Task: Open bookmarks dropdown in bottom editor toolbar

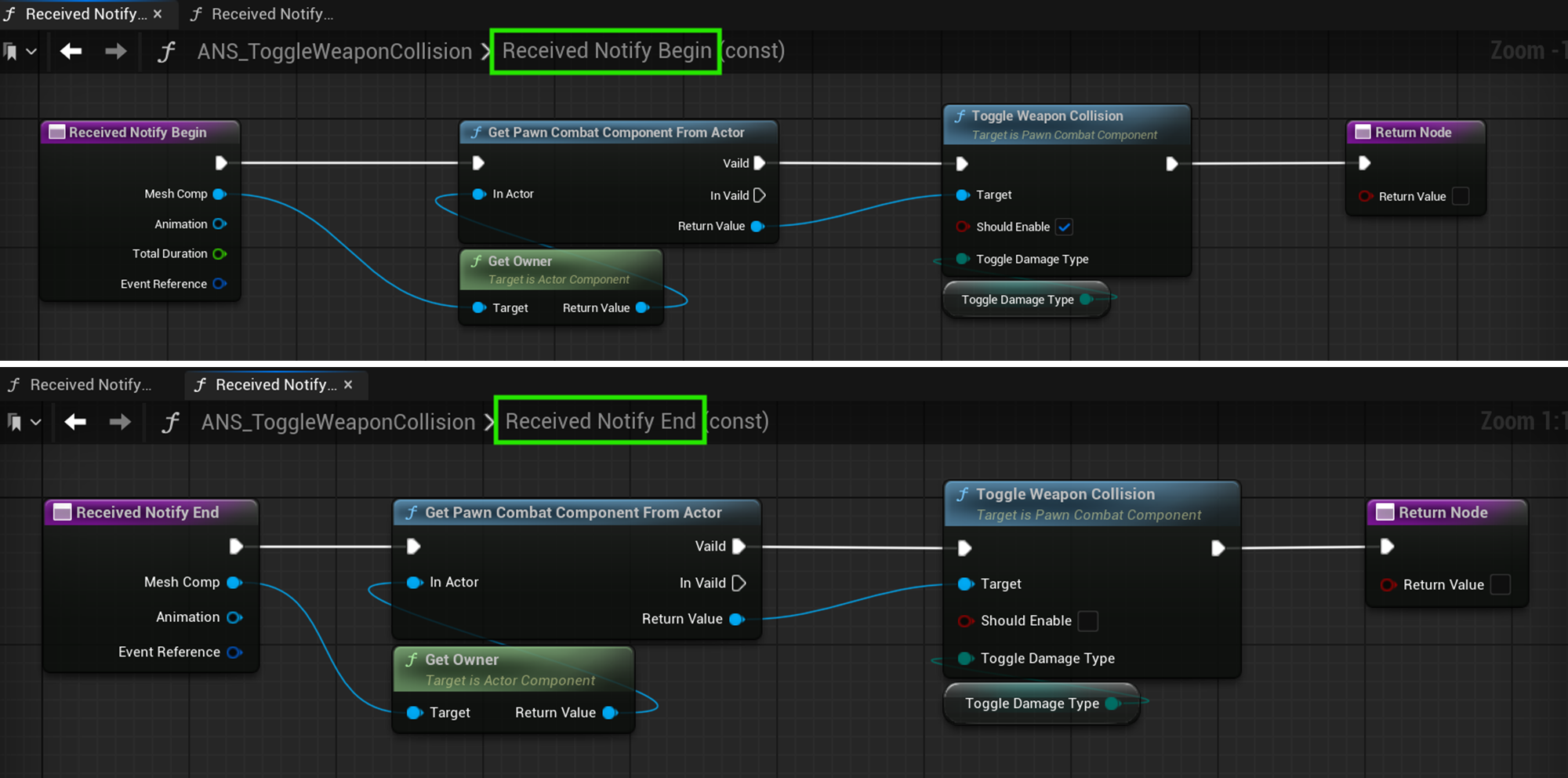Action: point(24,422)
